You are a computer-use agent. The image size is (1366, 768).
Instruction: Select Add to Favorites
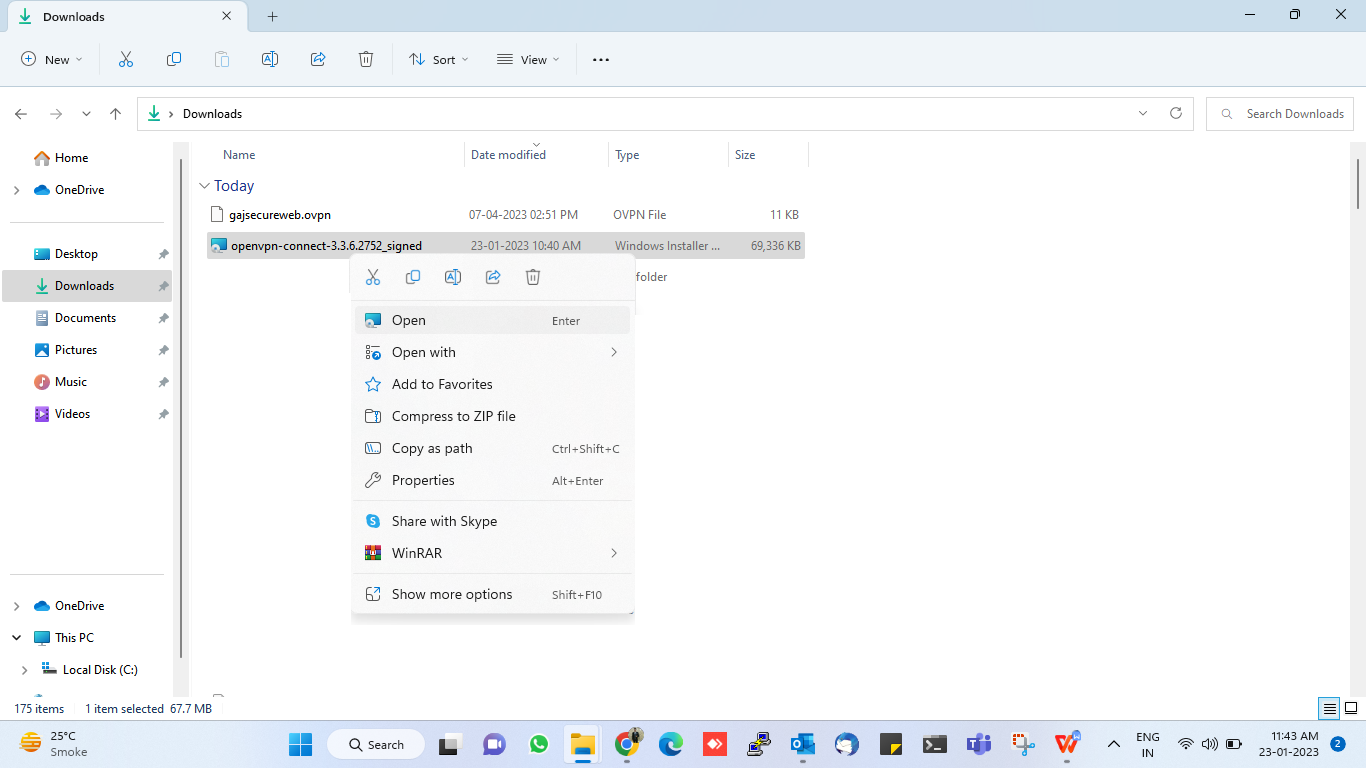493,384
